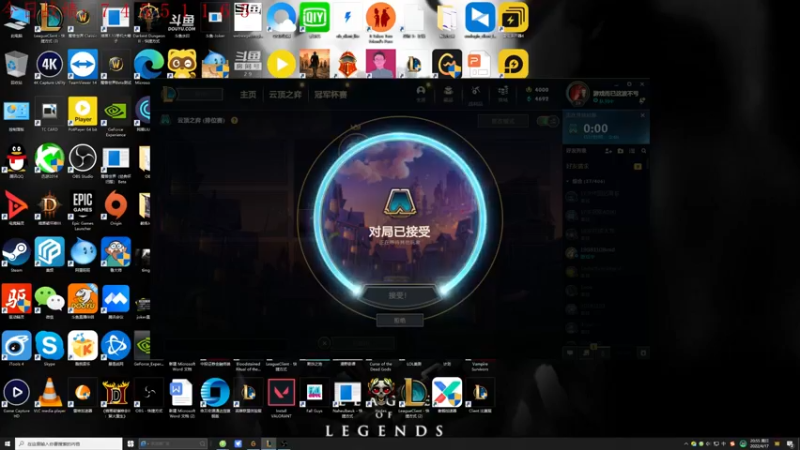
Task: Open the Tencent QQ penguin icon
Action: [x=16, y=160]
